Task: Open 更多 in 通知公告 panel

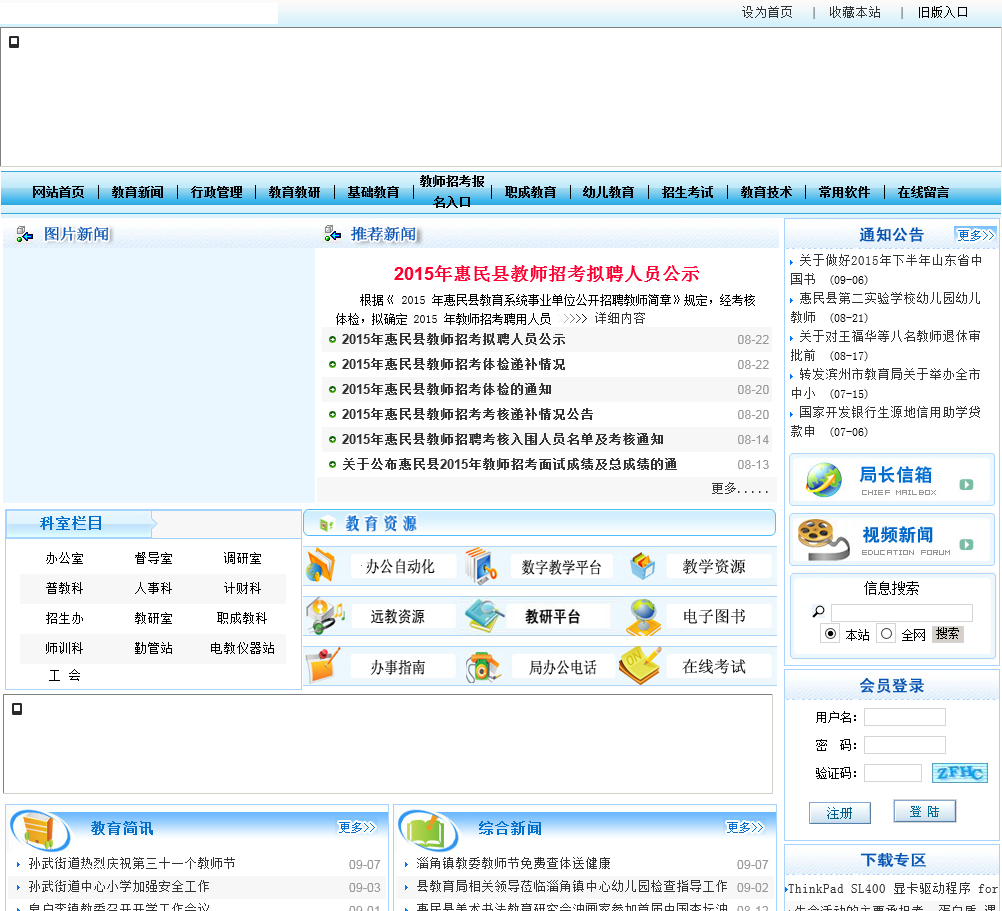Action: (x=975, y=235)
